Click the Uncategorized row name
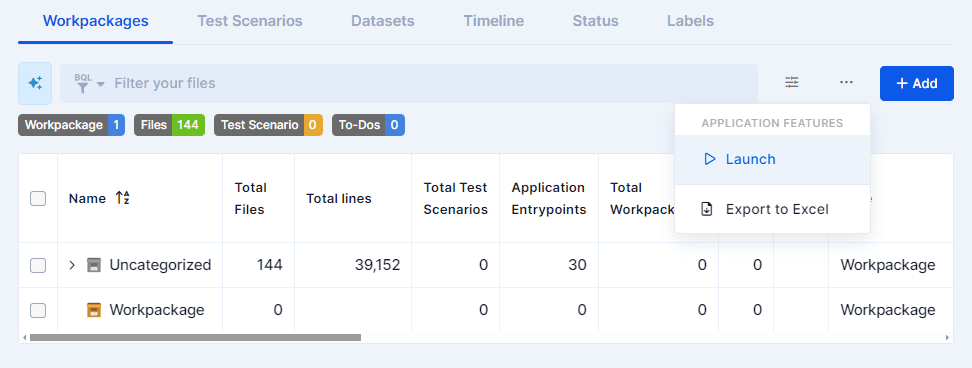Image resolution: width=972 pixels, height=368 pixels. 160,265
